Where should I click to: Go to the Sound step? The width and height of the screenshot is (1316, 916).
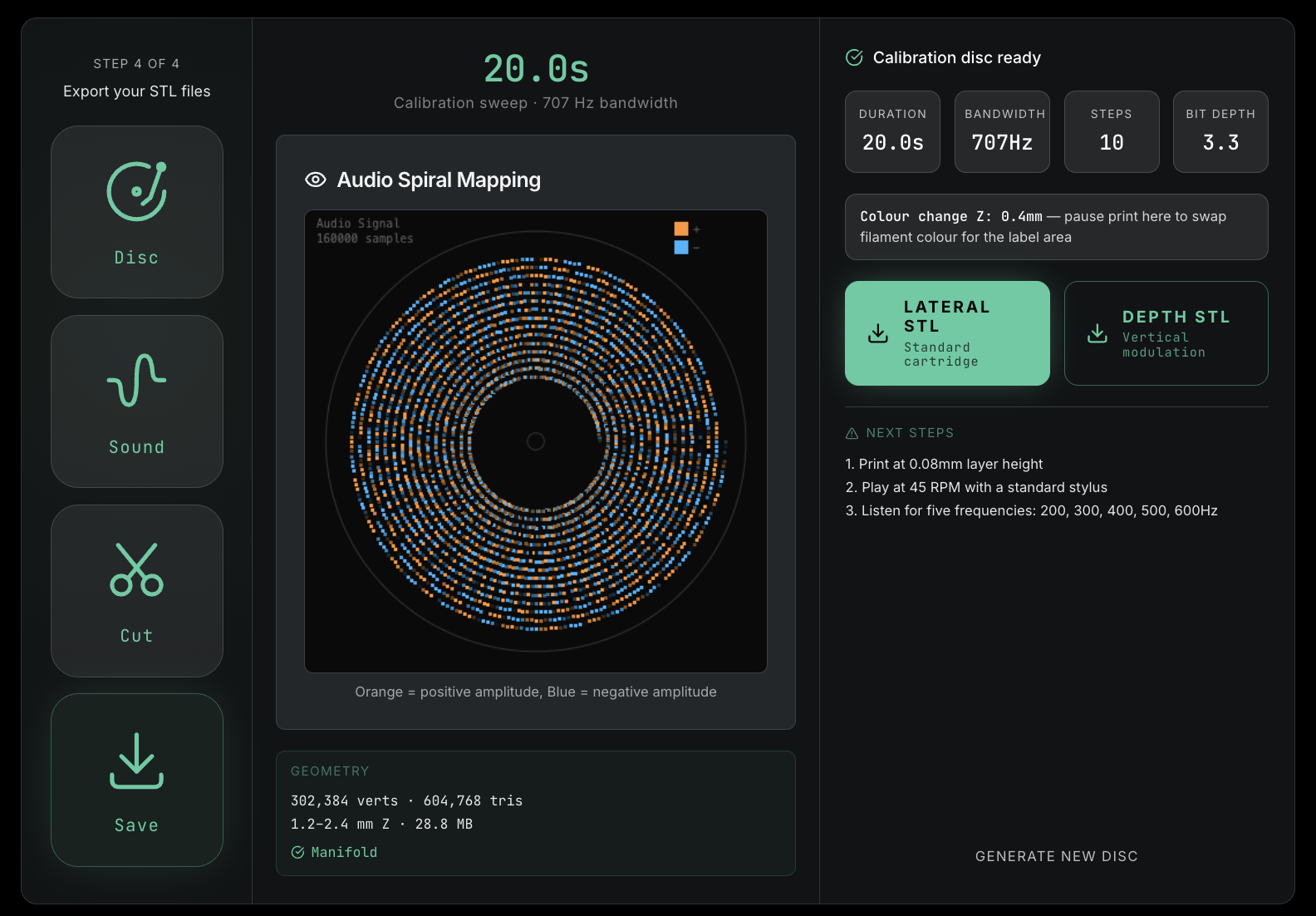tap(137, 401)
